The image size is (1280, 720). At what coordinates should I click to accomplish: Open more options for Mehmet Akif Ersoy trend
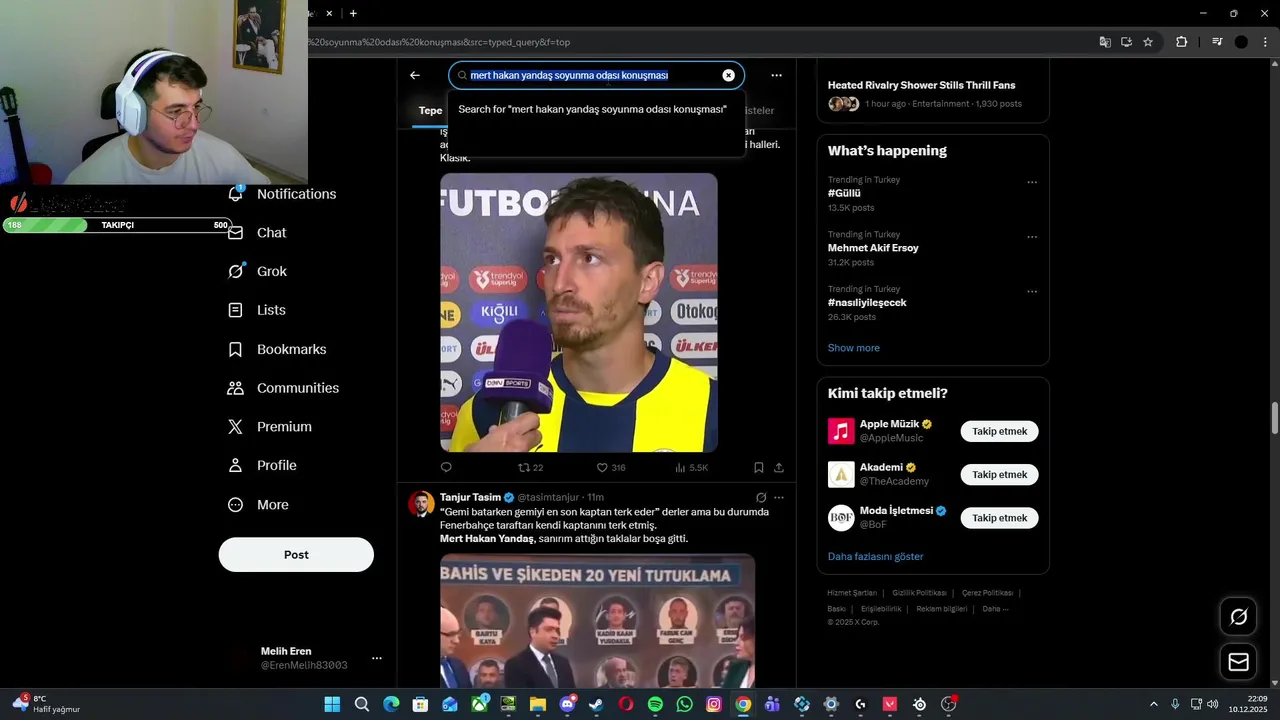[x=1032, y=237]
